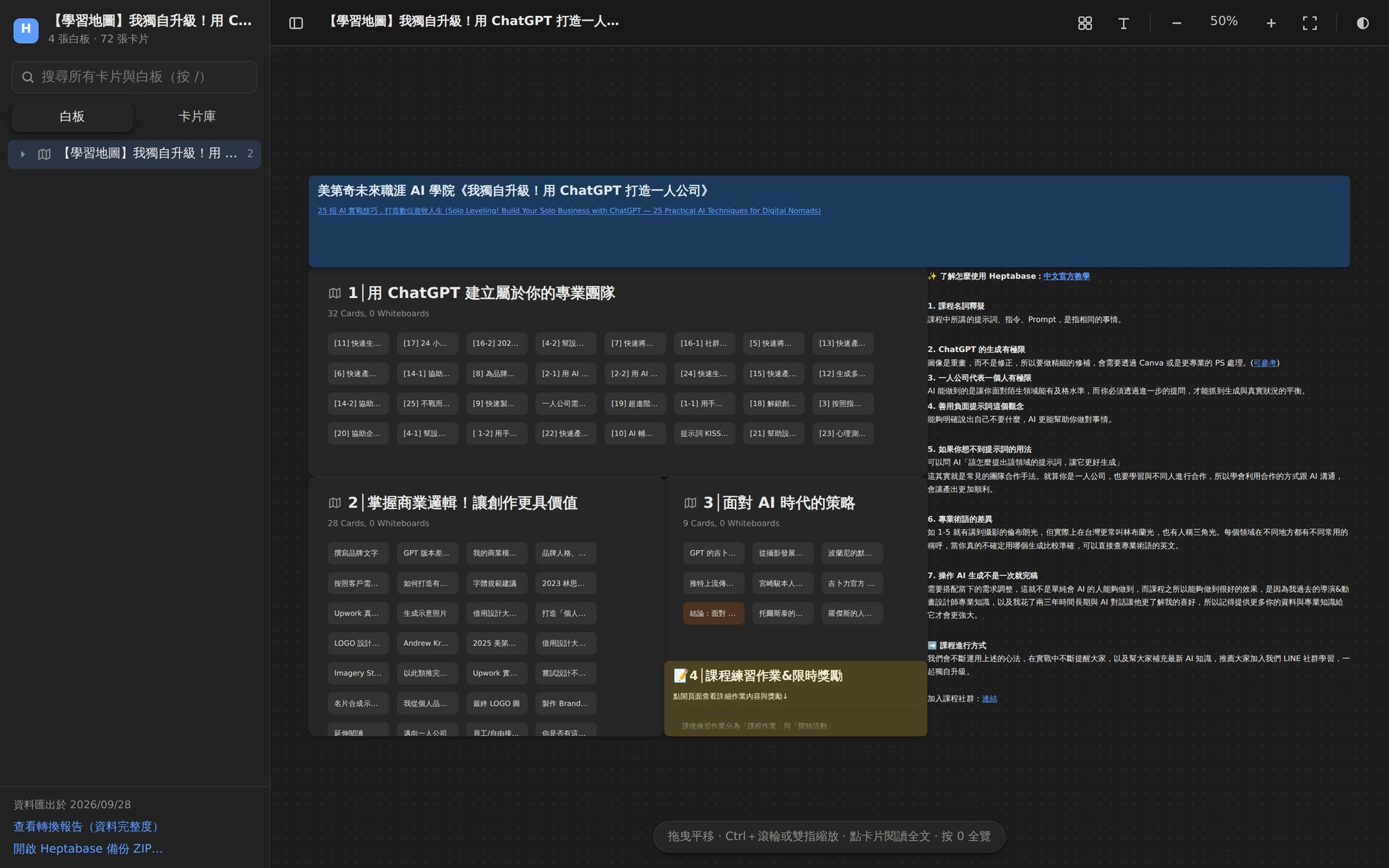Image resolution: width=1389 pixels, height=868 pixels.
Task: Open card 撰寫品牌文字
Action: pos(358,553)
